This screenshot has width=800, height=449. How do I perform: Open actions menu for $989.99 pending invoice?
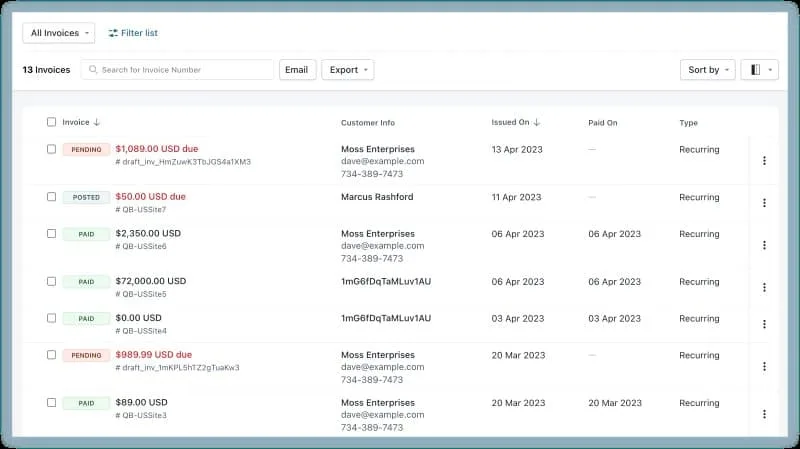coord(764,367)
